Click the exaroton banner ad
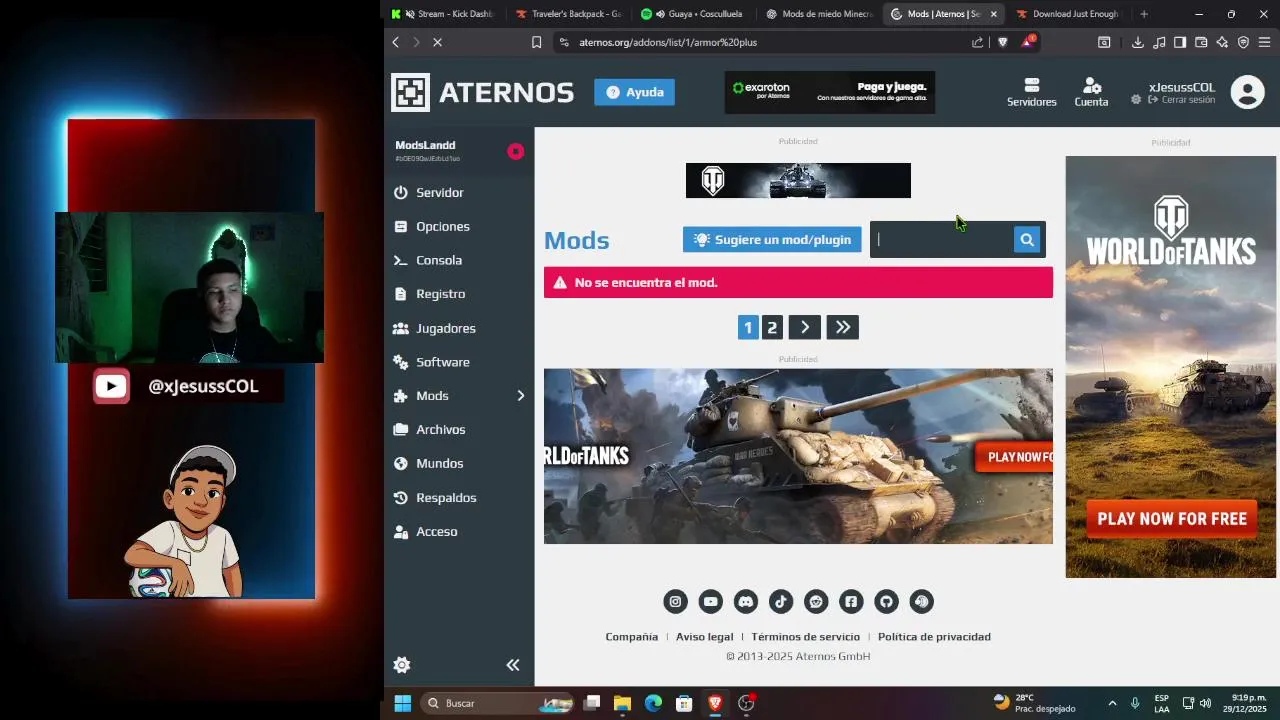This screenshot has height=720, width=1280. coord(830,92)
